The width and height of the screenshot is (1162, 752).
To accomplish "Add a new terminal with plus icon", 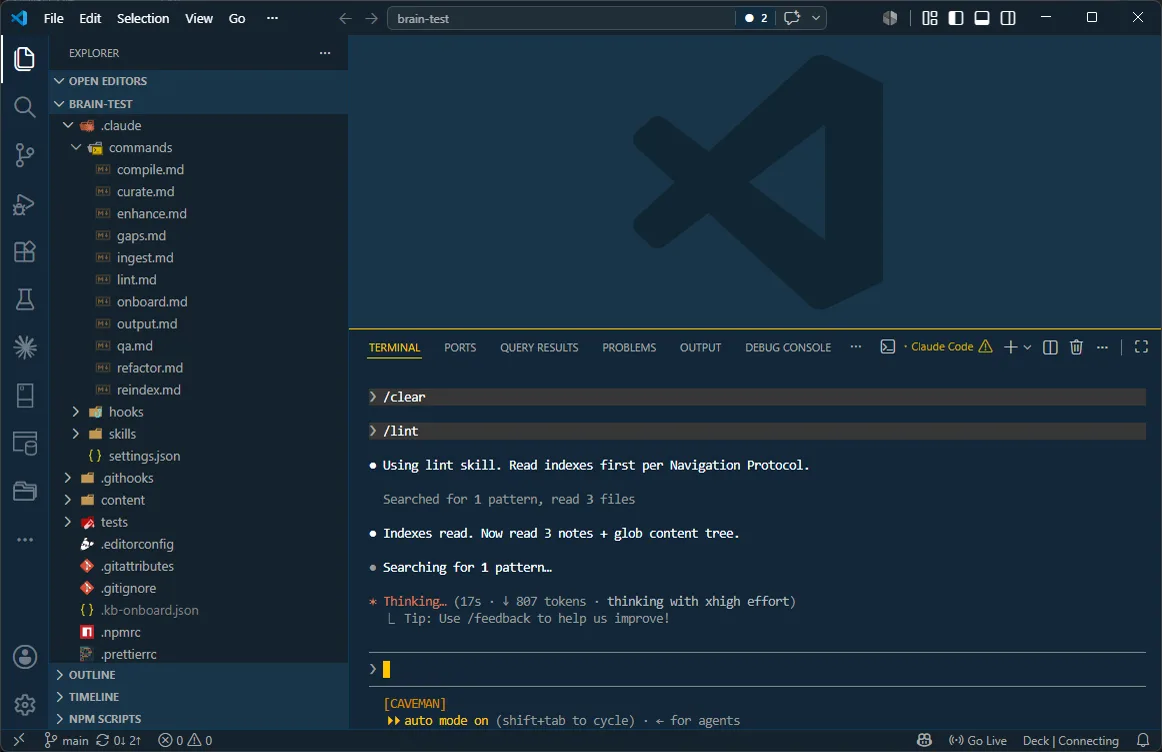I will (1010, 347).
